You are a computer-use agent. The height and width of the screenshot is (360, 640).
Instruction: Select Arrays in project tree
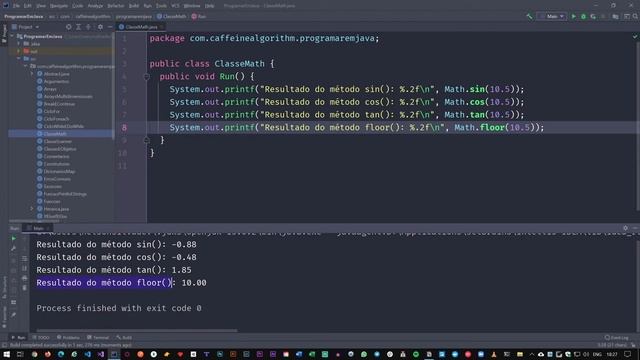click(50, 89)
